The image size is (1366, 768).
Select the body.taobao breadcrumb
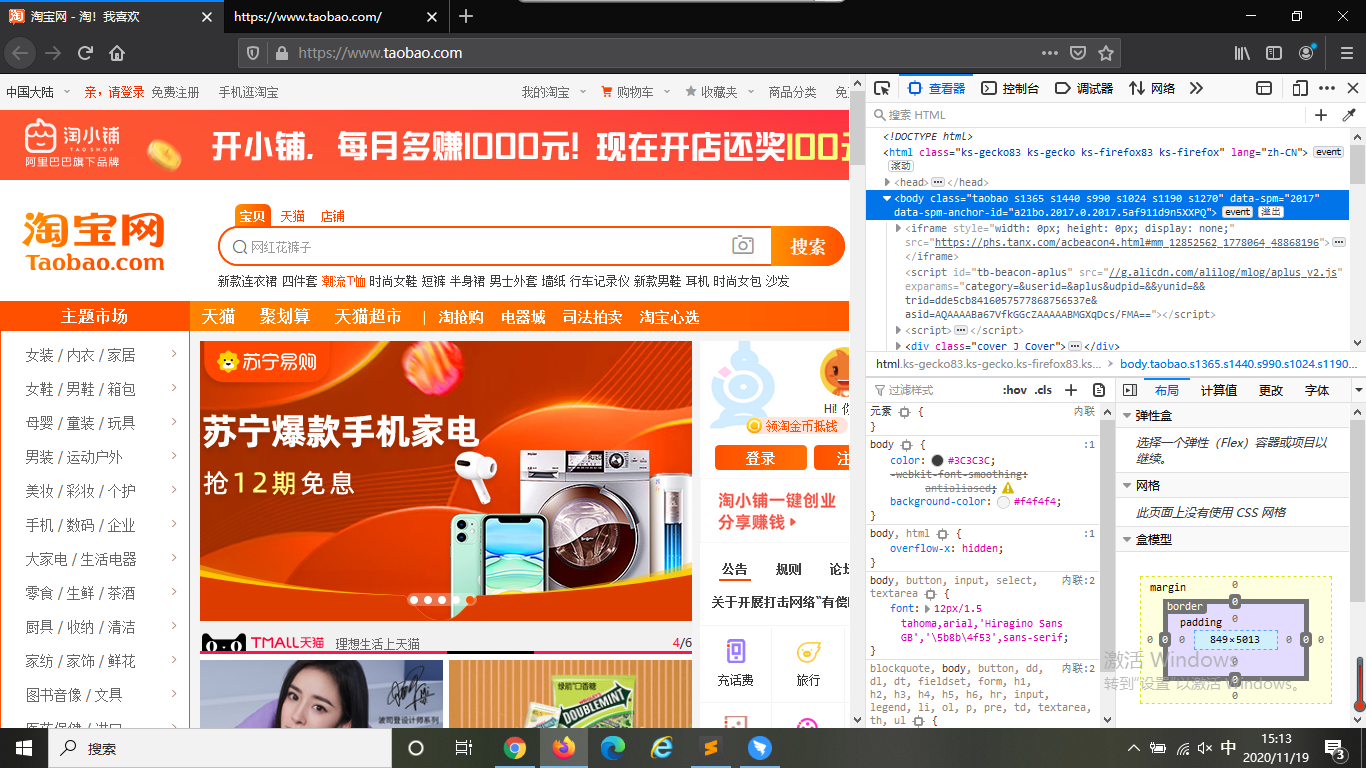pos(1237,364)
